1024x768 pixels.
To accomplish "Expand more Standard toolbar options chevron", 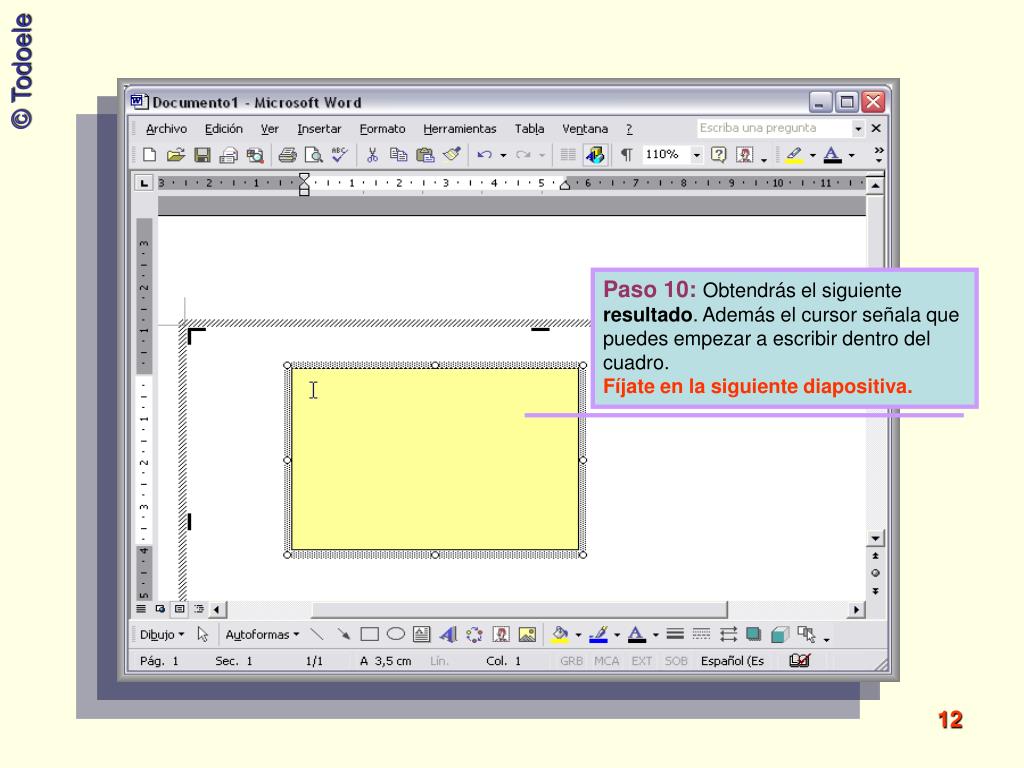I will point(879,154).
